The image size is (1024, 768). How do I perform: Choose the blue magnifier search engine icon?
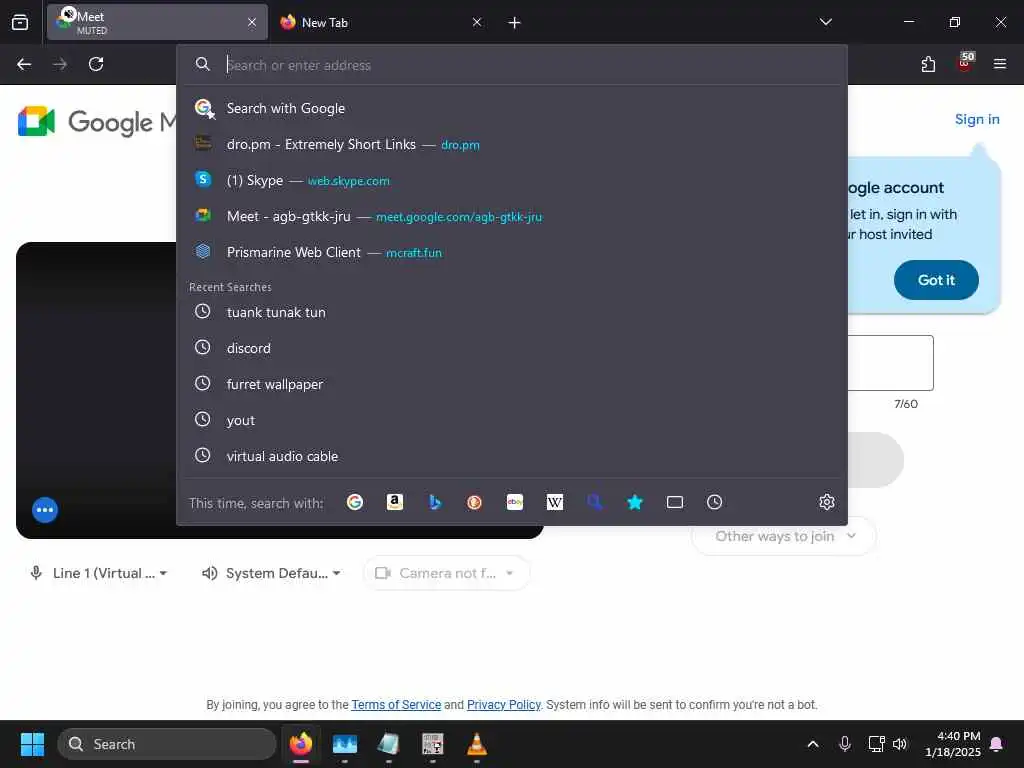pos(594,502)
